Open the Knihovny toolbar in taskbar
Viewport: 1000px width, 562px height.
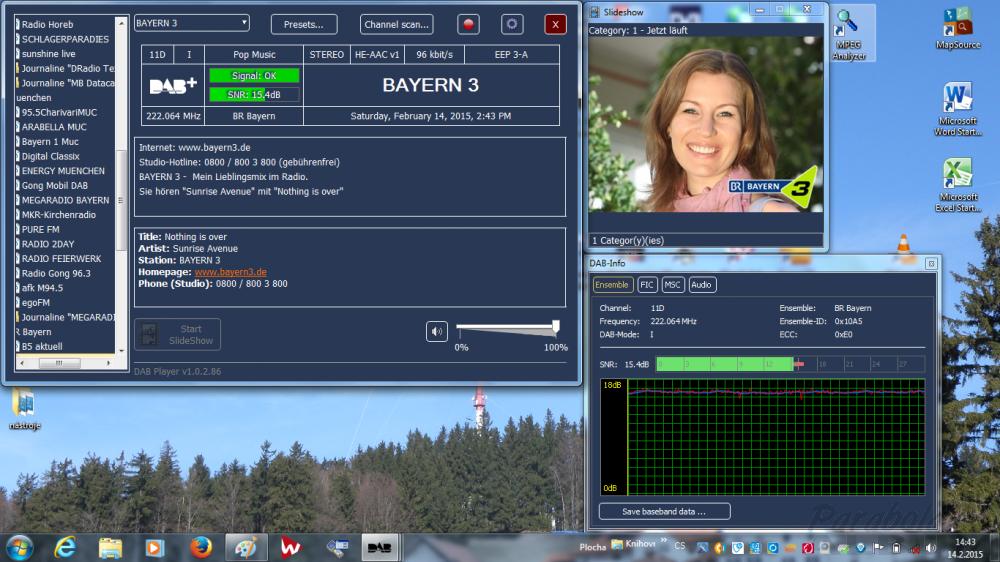(633, 544)
